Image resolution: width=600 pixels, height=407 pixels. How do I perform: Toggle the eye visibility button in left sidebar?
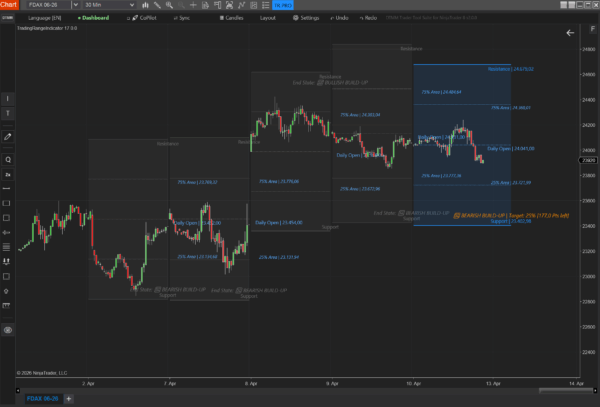point(8,330)
